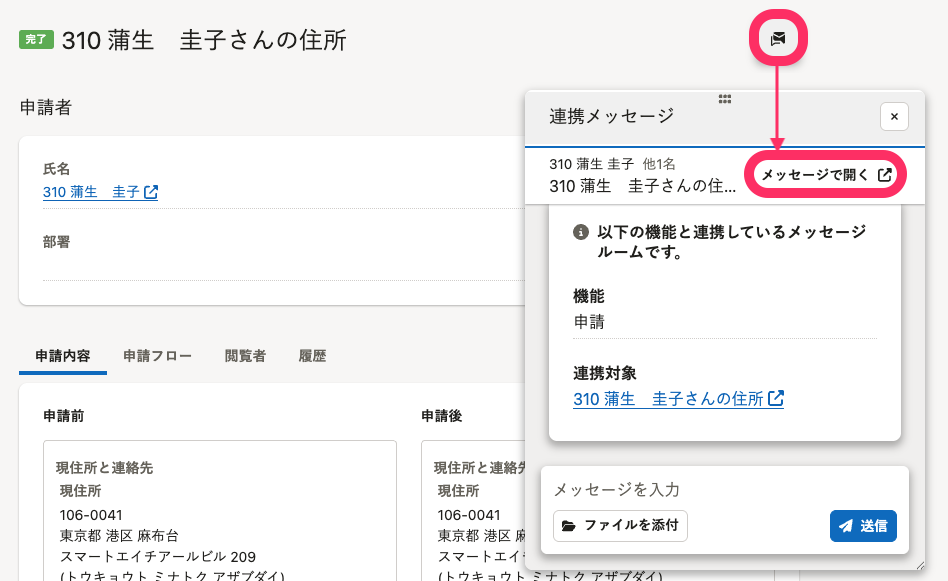Click the room name 310 蒲生 圭子 他1名
The image size is (948, 581).
click(612, 164)
